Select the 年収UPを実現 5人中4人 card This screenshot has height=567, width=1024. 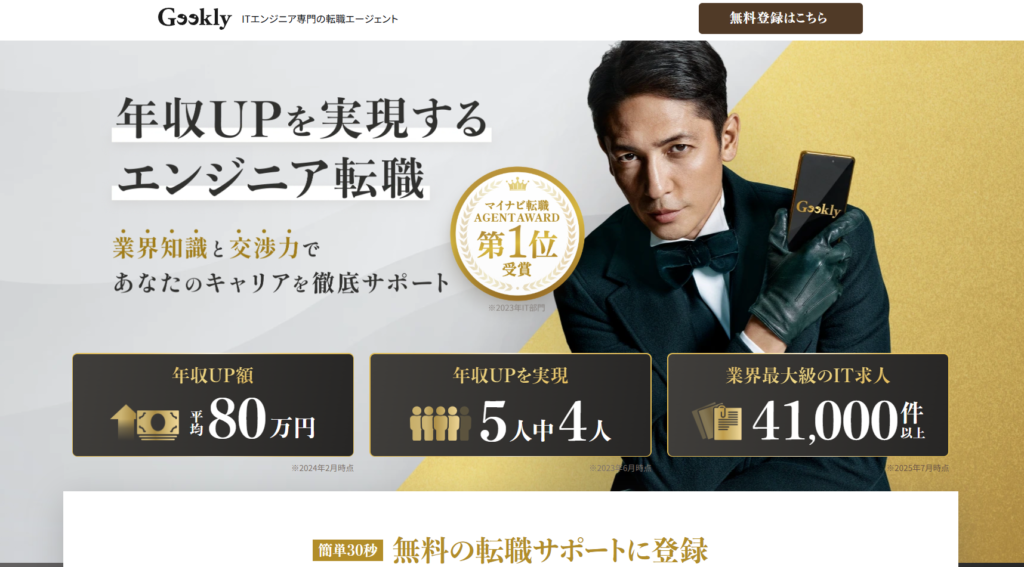(511, 405)
